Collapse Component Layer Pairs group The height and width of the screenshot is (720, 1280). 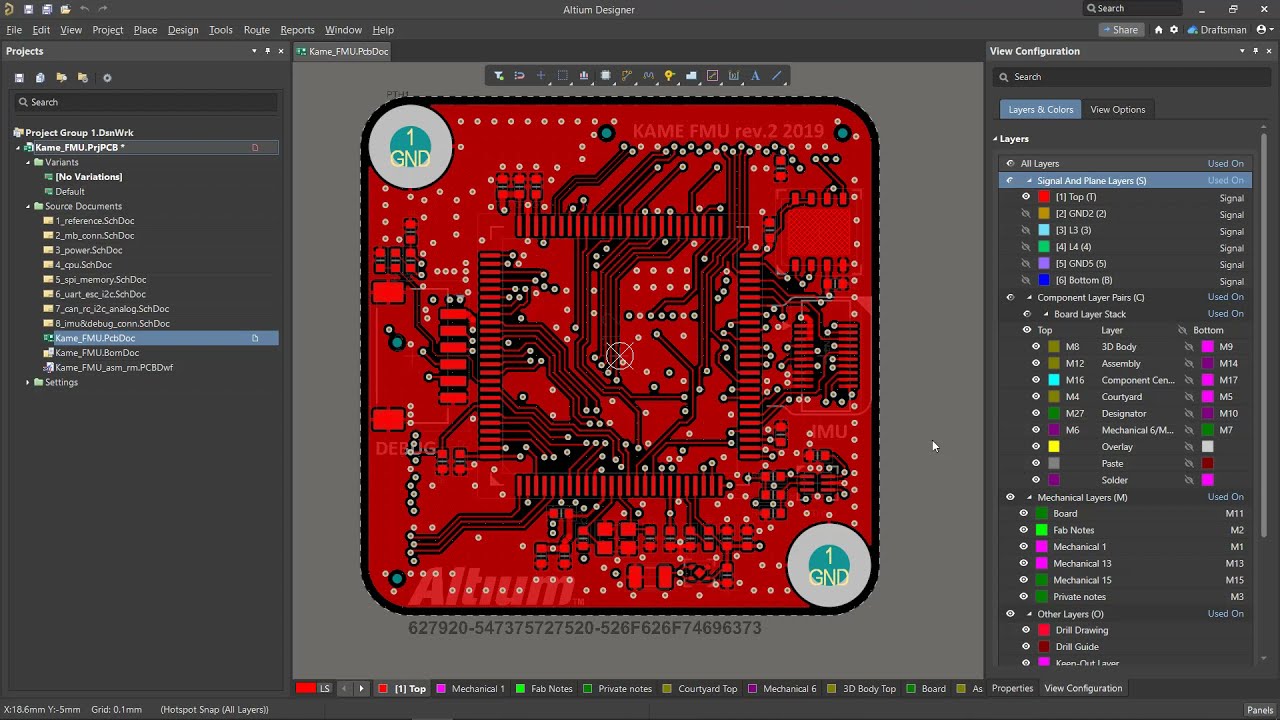tap(1029, 298)
